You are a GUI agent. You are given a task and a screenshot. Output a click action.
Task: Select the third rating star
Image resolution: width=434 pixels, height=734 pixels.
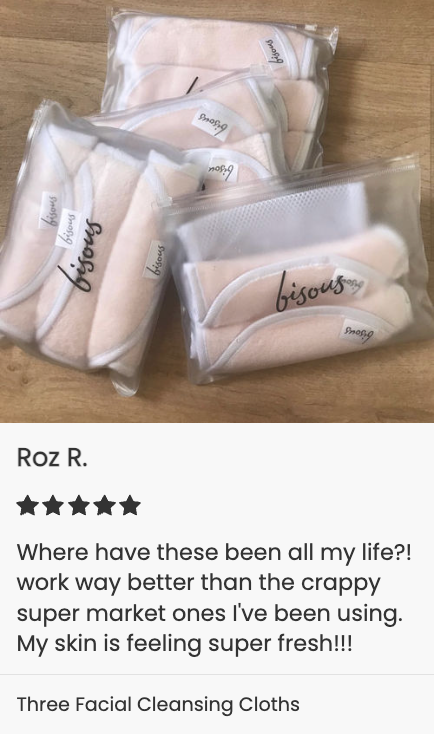pos(79,506)
